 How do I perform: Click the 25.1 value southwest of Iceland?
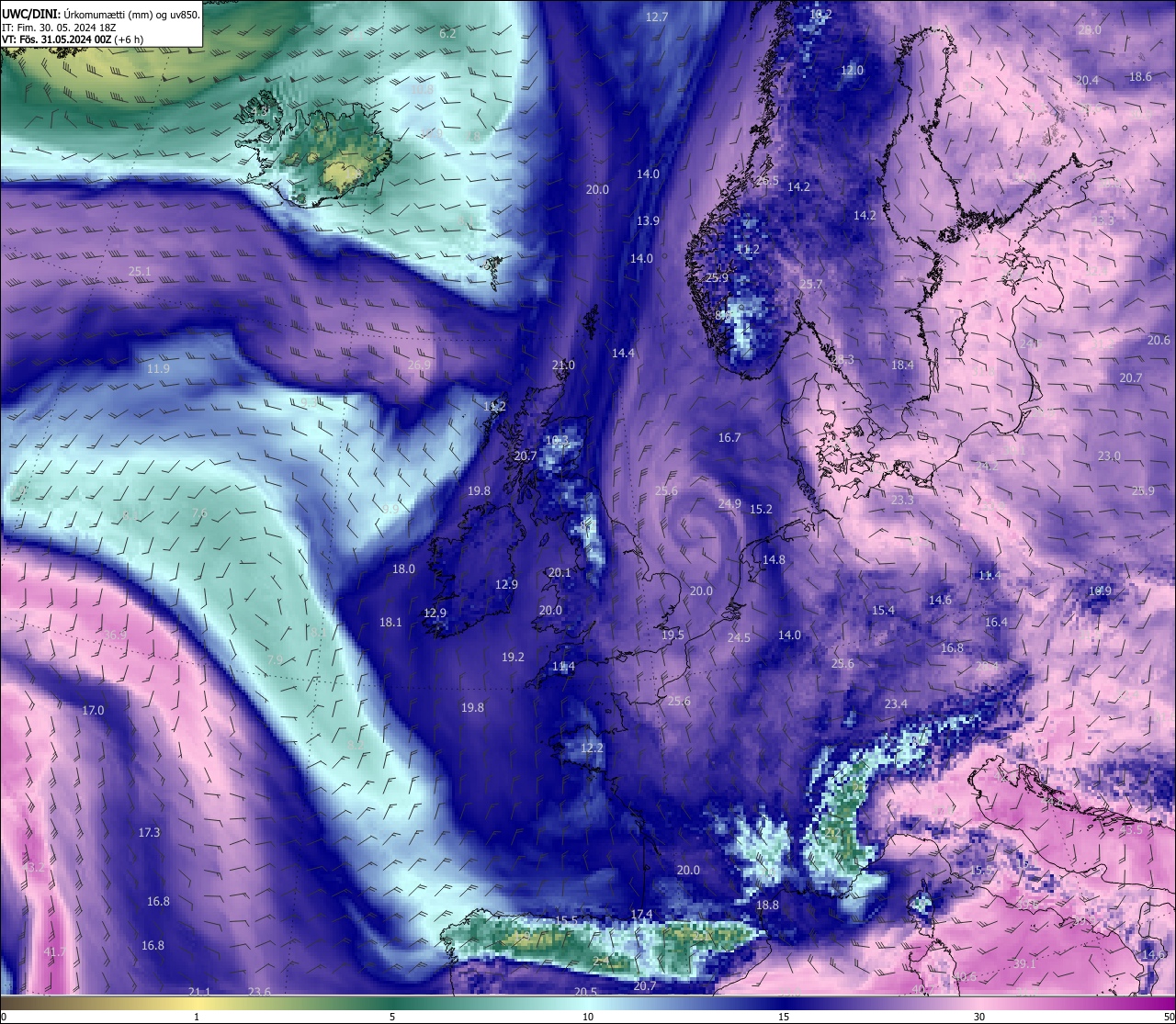click(140, 272)
